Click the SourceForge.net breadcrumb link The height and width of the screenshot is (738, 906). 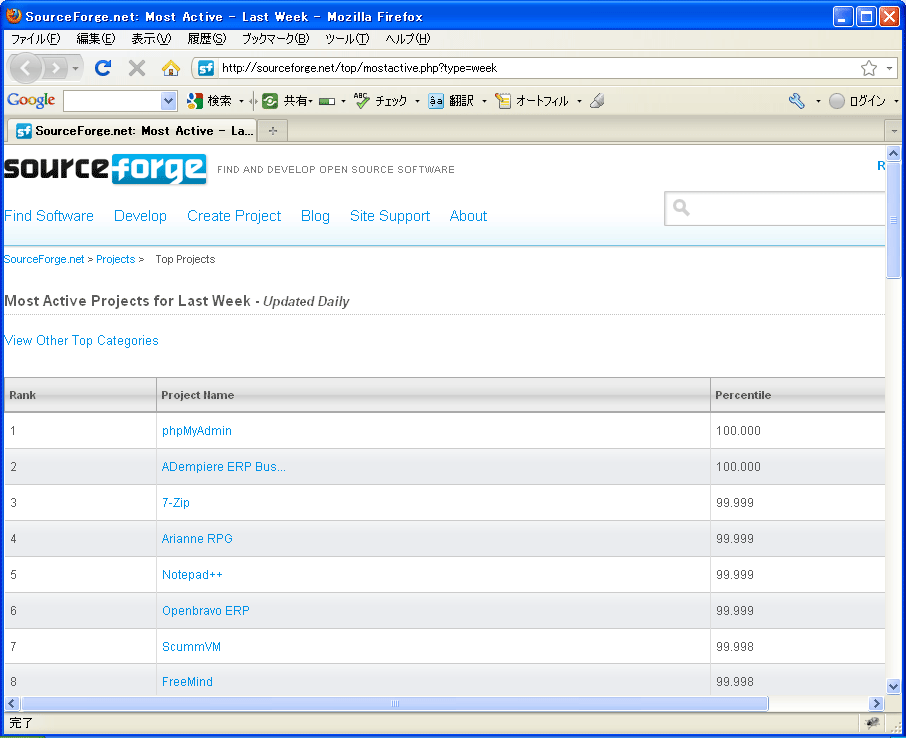(x=44, y=259)
